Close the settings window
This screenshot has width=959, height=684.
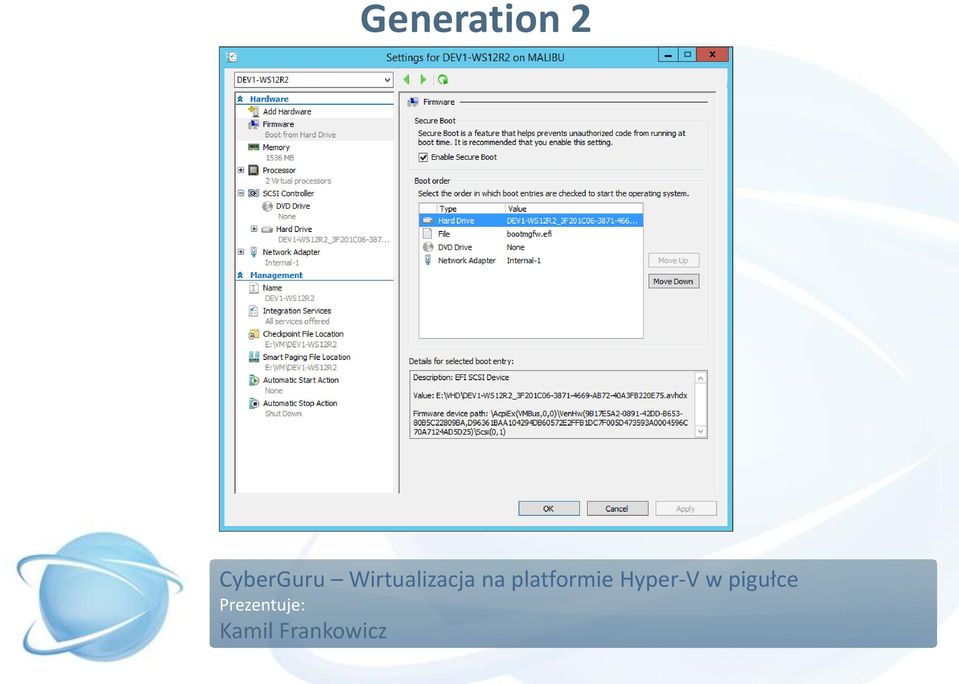point(712,55)
